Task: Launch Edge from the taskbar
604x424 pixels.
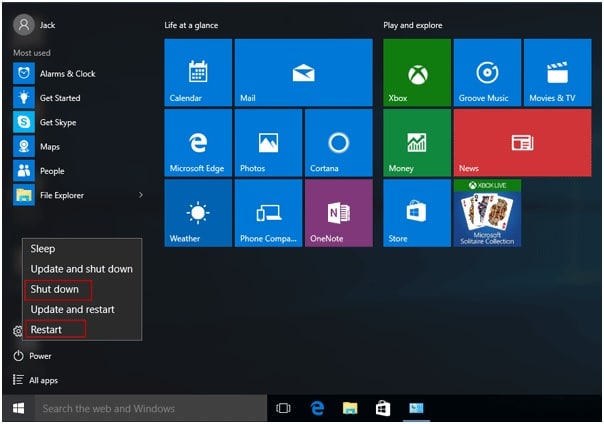Action: click(x=317, y=408)
